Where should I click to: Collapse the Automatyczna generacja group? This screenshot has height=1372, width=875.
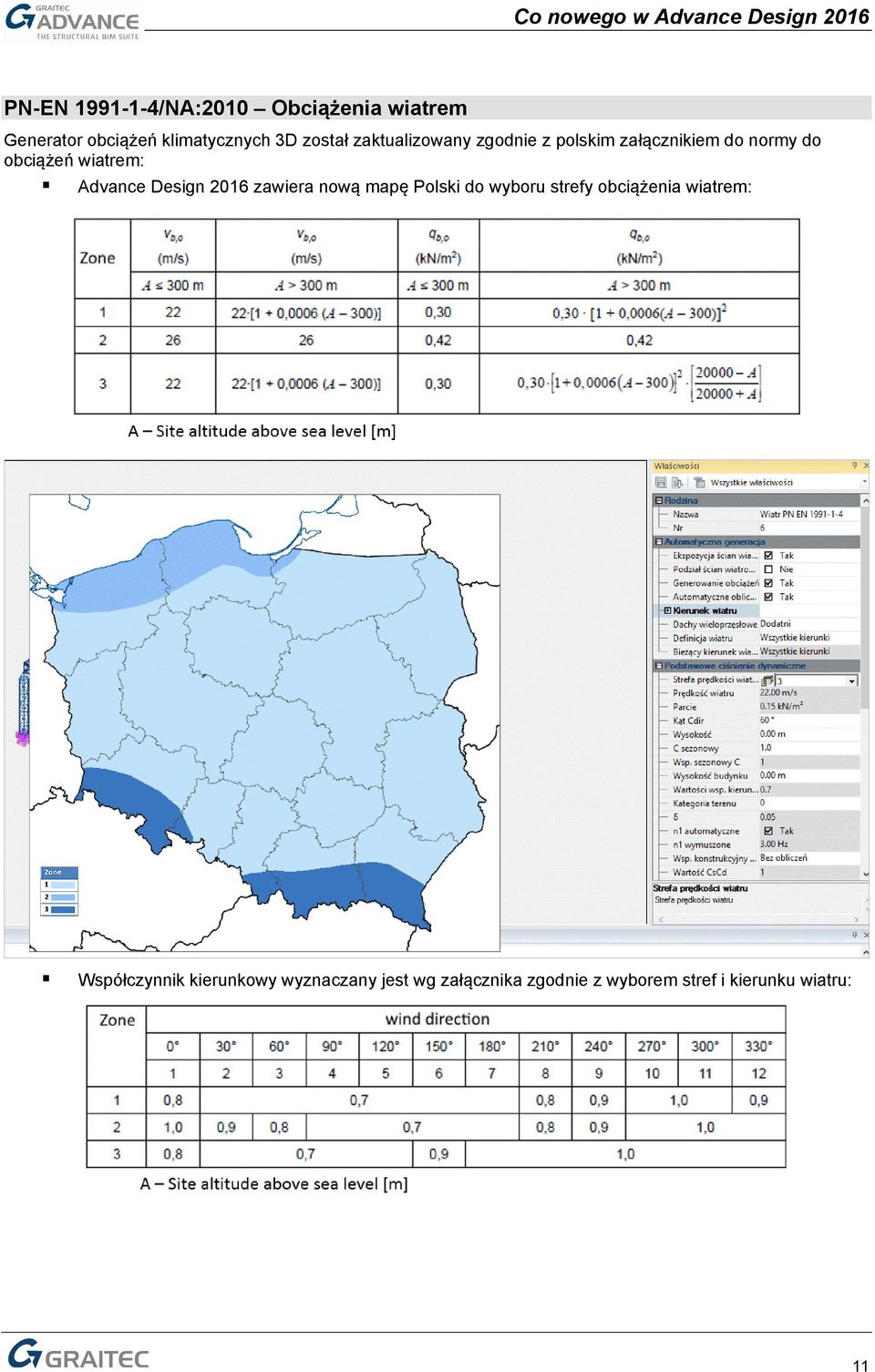pos(658,542)
